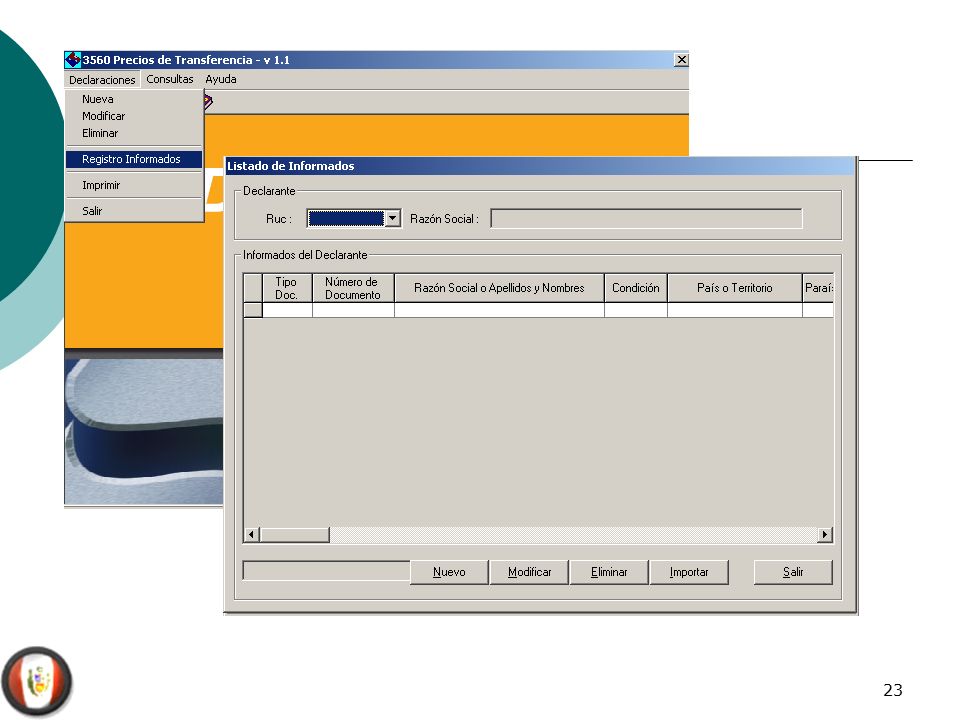Click the Modificar button in Listado de Informados
Viewport: 960px width, 720px height.
(529, 572)
